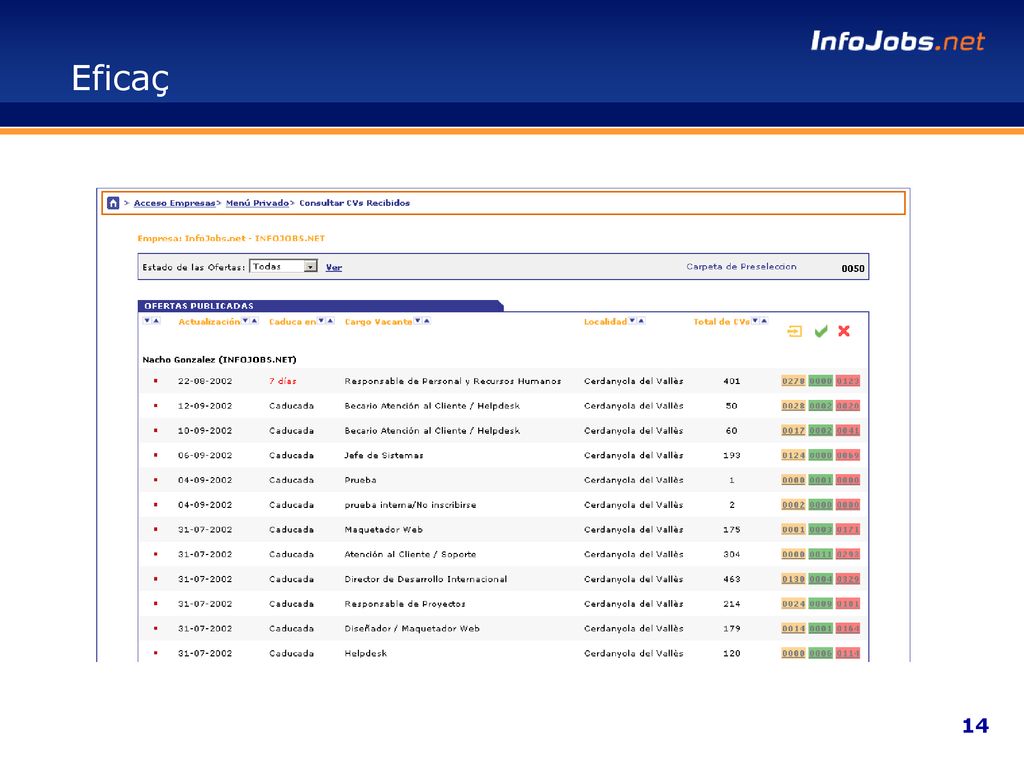
Task: Select the Responsable de Proyectos offer
Action: 405,603
